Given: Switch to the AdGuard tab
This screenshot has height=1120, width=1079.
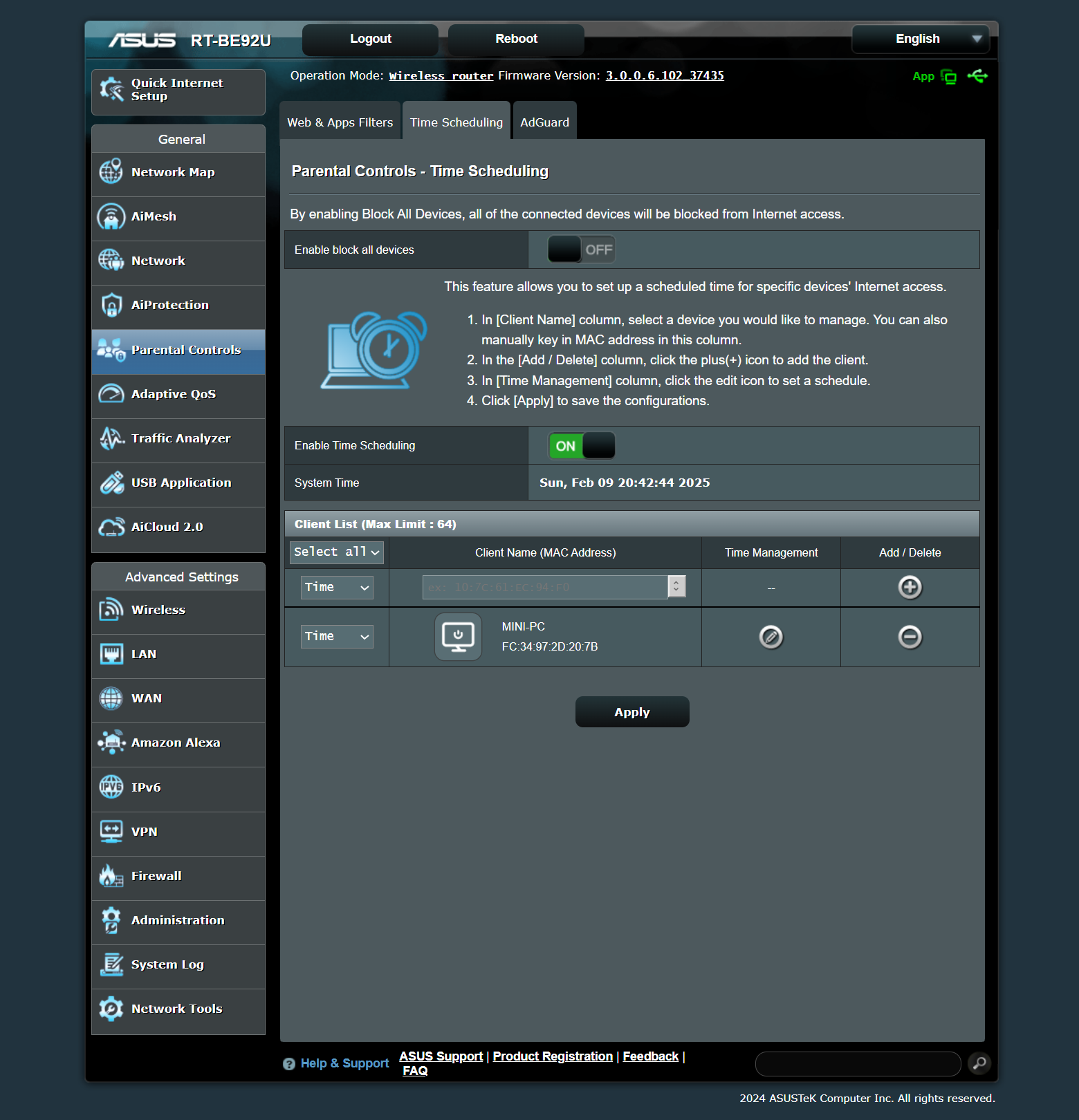Looking at the screenshot, I should point(545,122).
